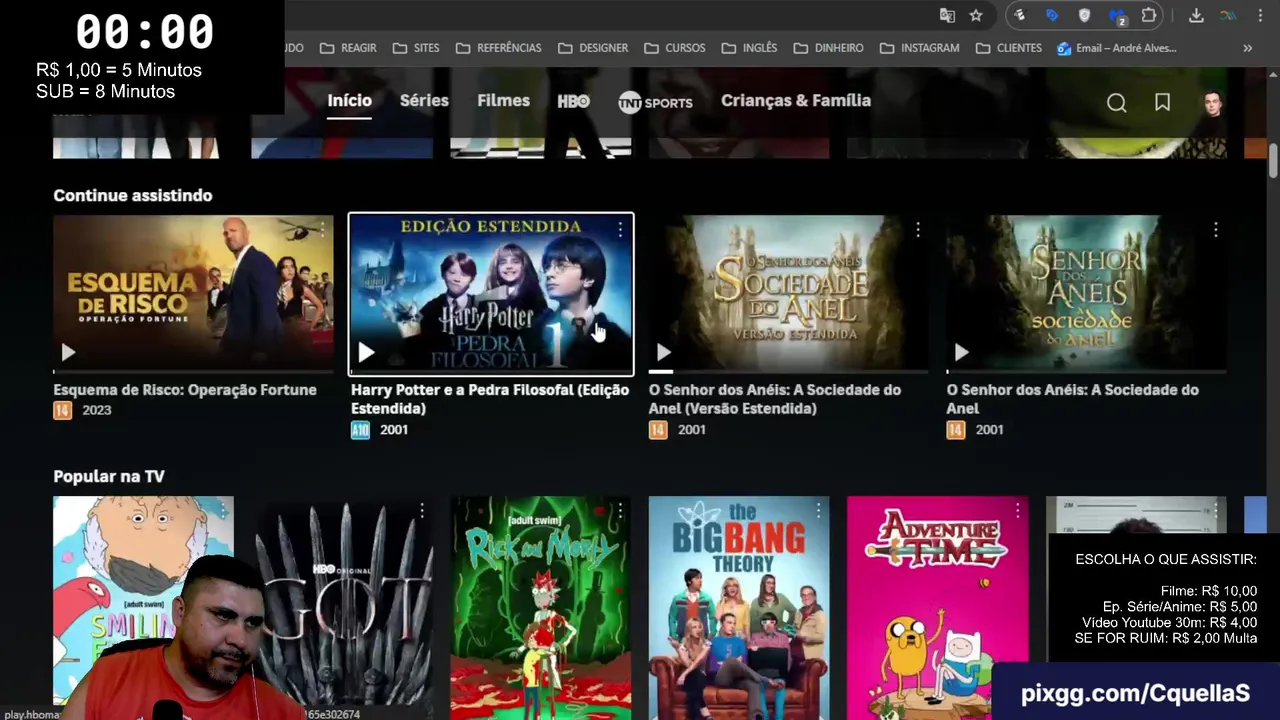
Task: Open options dots on Big Bang Theory poster
Action: (818, 511)
